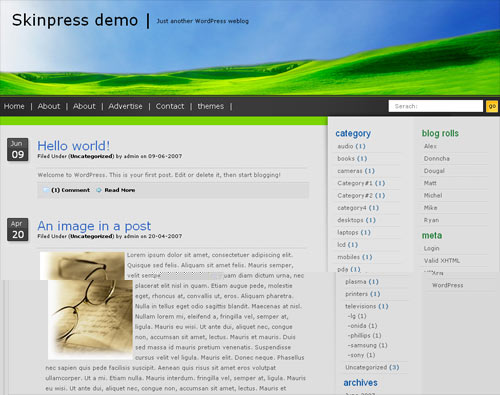Click the Just another WordPress weblog tagline
The height and width of the screenshot is (395, 500).
pyautogui.click(x=203, y=21)
